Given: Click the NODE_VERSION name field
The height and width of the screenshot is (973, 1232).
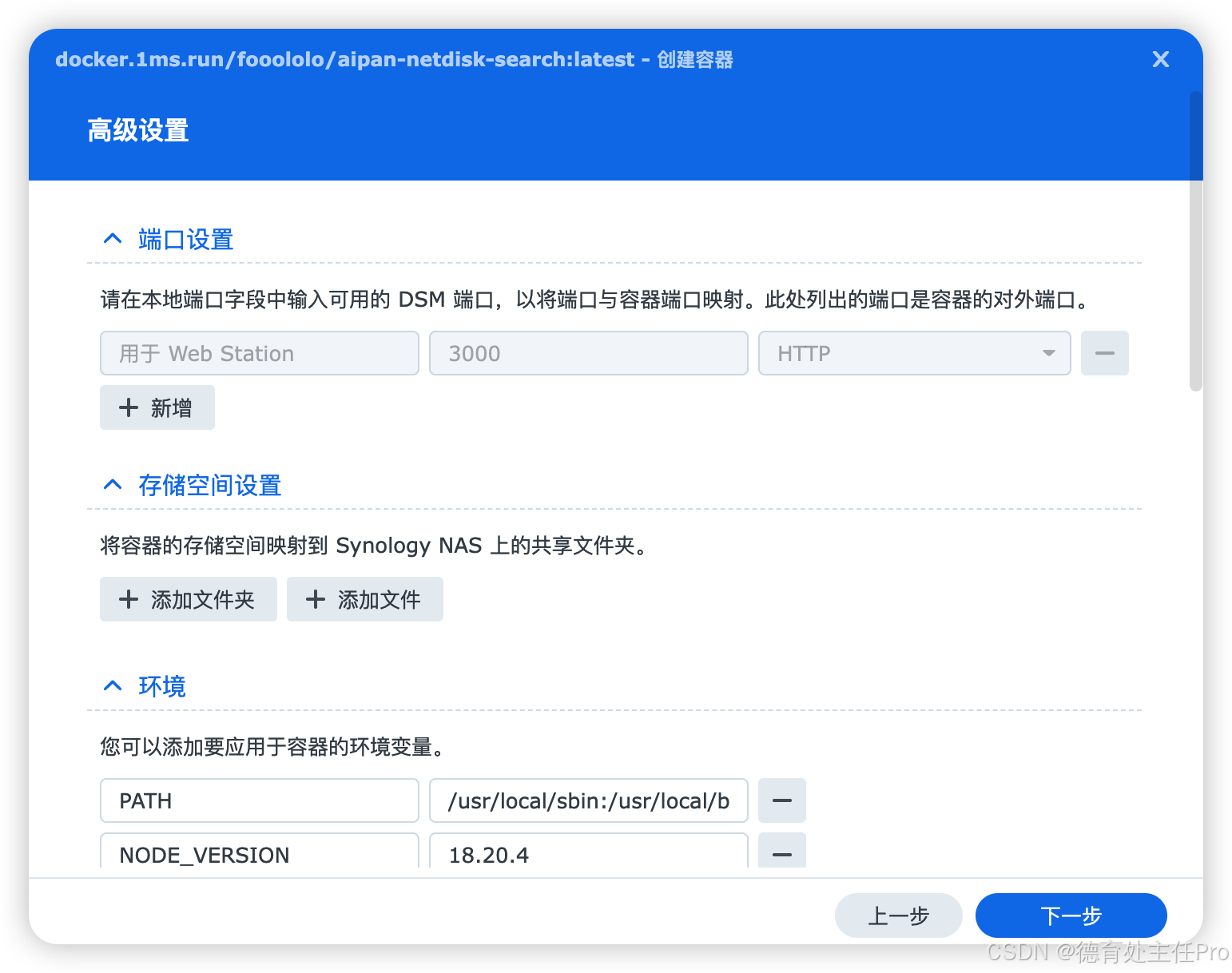Looking at the screenshot, I should tap(260, 852).
